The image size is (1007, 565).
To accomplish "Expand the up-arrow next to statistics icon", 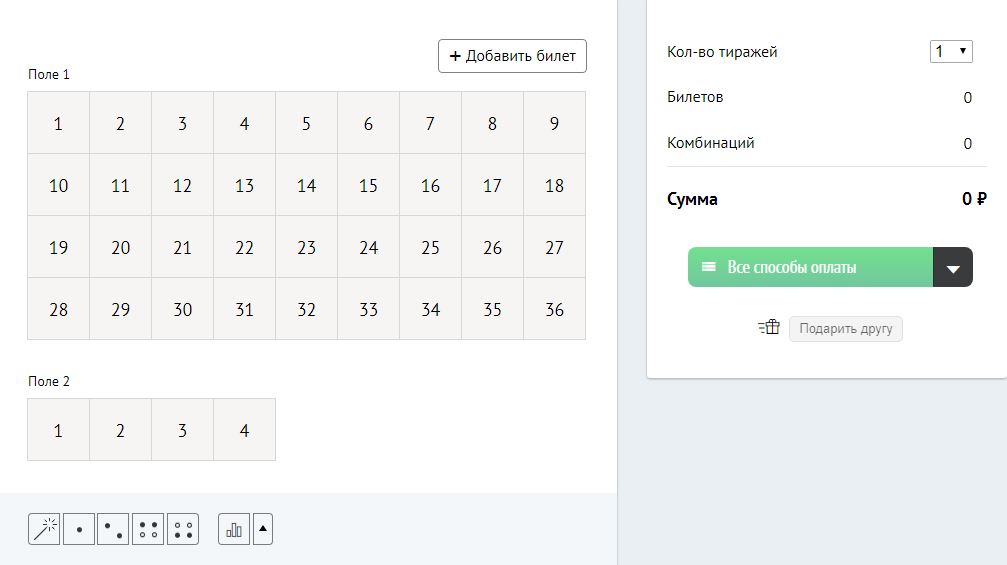I will (263, 529).
